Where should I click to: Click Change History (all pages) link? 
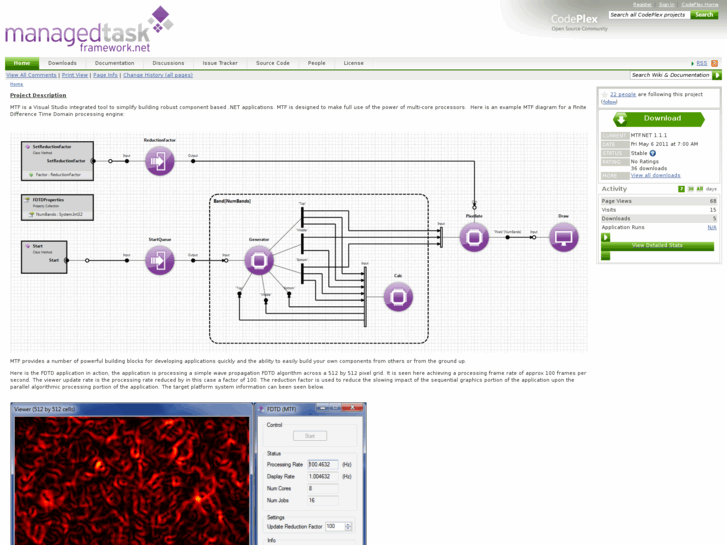click(x=158, y=75)
